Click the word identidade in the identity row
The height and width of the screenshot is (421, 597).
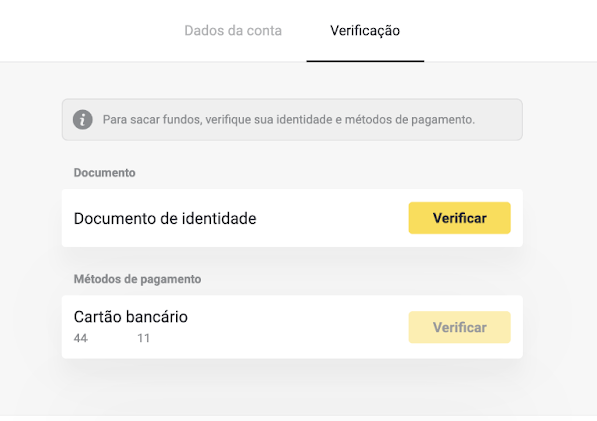[x=219, y=218]
